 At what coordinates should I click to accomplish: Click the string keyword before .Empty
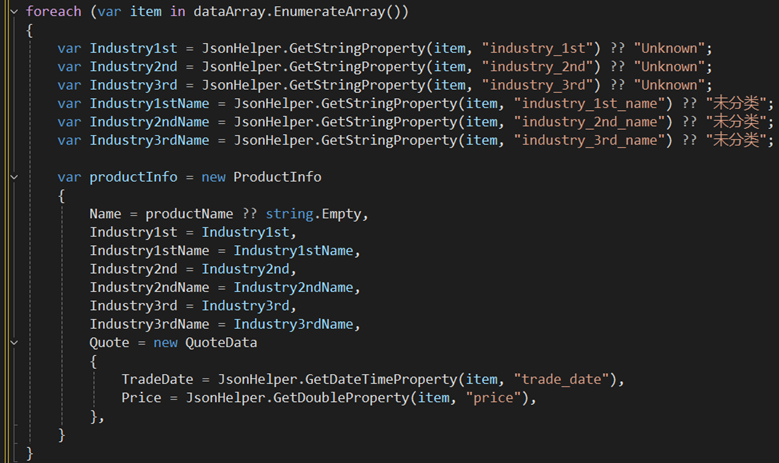tap(289, 214)
